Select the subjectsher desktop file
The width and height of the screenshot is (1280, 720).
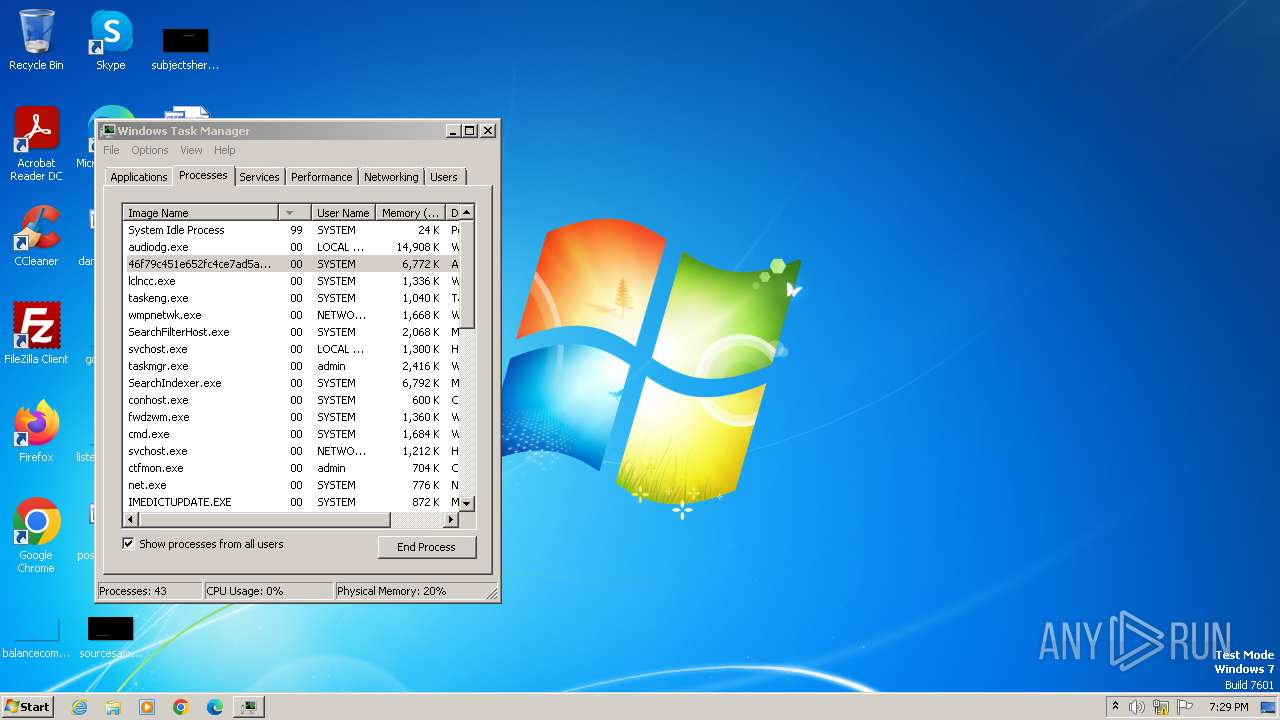(185, 48)
